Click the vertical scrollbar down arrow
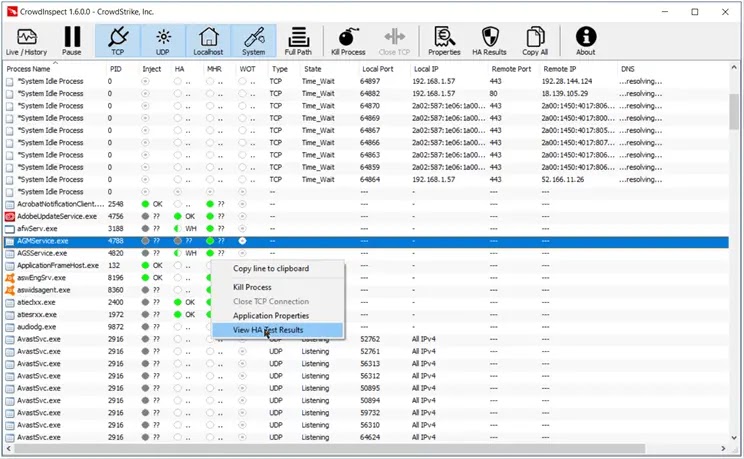The image size is (744, 459). (x=735, y=438)
